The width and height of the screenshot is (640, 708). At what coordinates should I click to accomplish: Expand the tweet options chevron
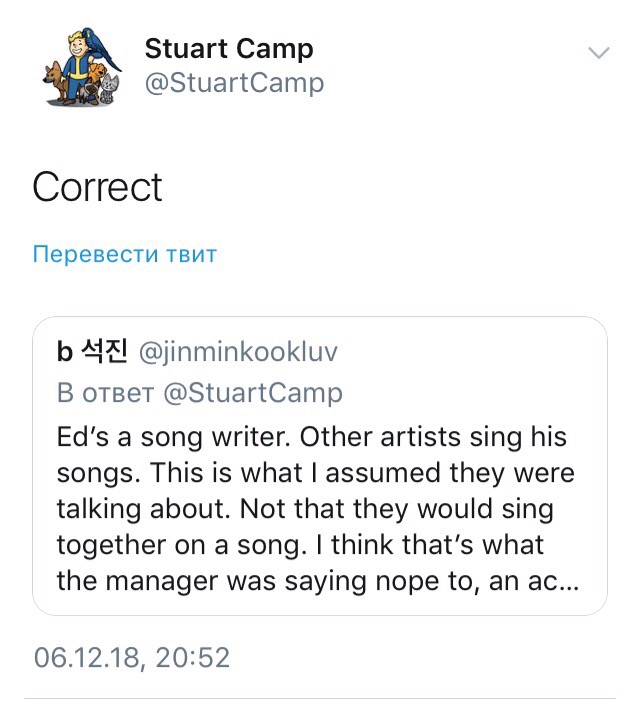598,52
